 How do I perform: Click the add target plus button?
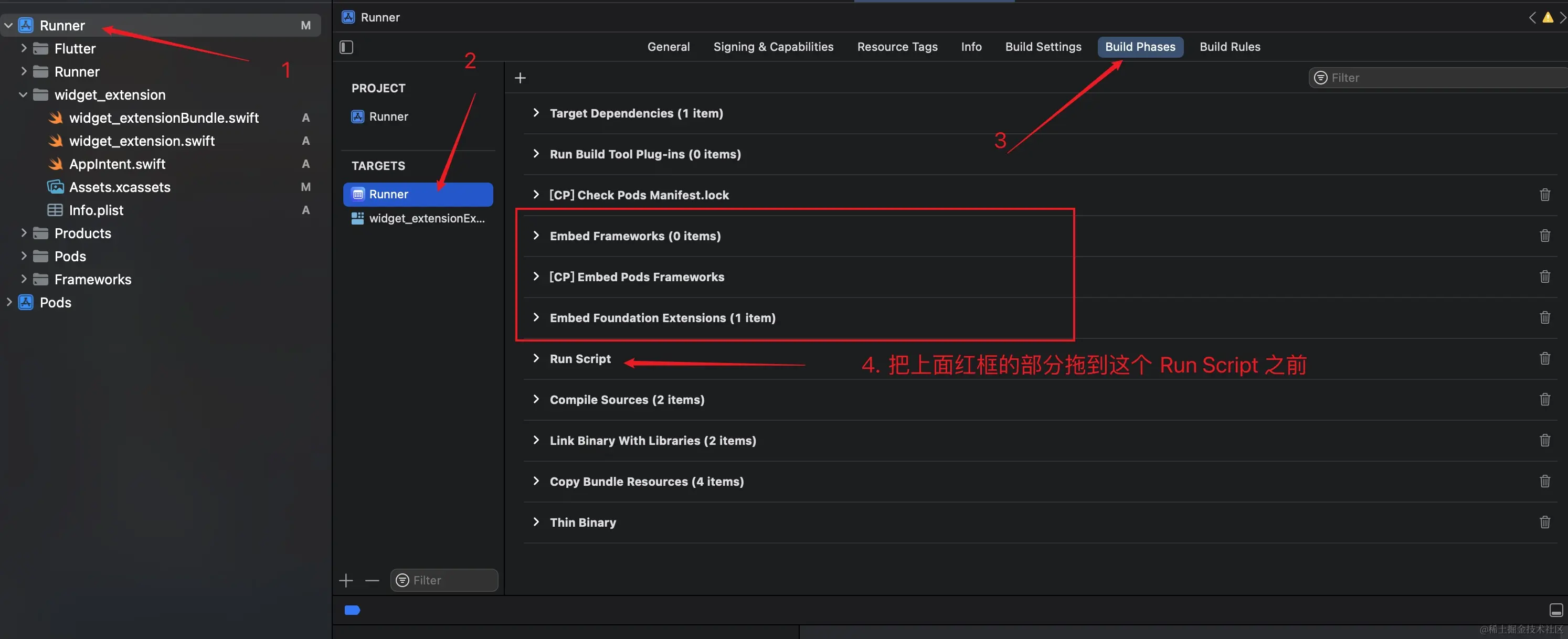click(x=346, y=581)
